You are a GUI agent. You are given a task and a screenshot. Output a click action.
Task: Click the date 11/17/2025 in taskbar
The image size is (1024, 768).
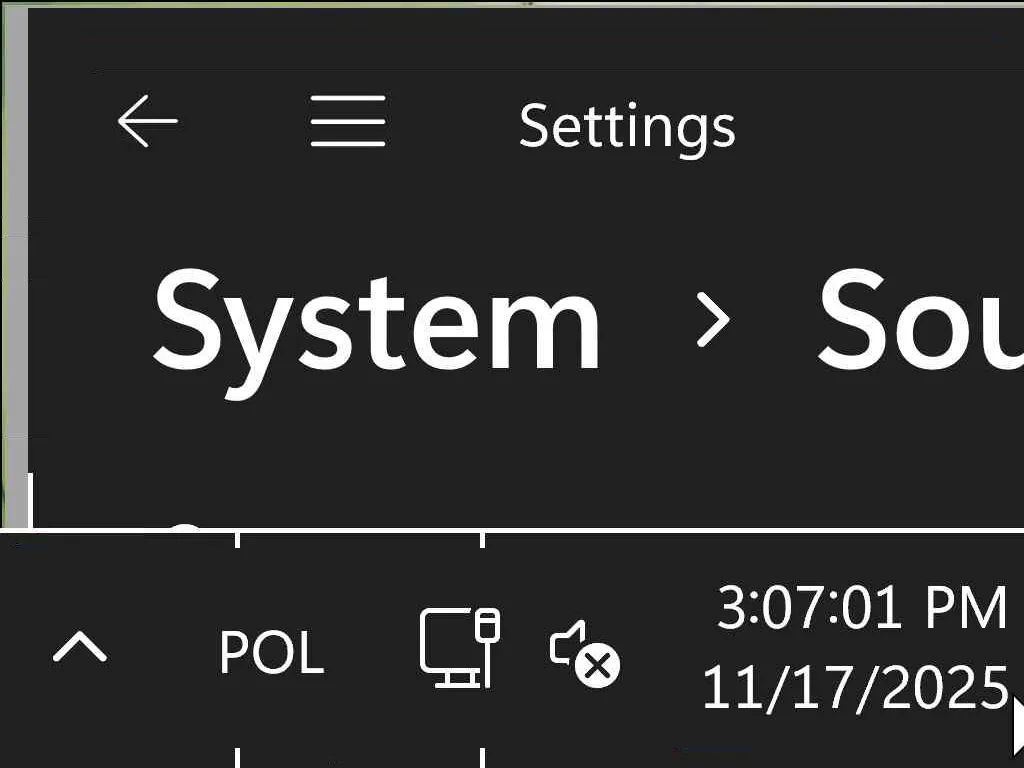pos(855,688)
